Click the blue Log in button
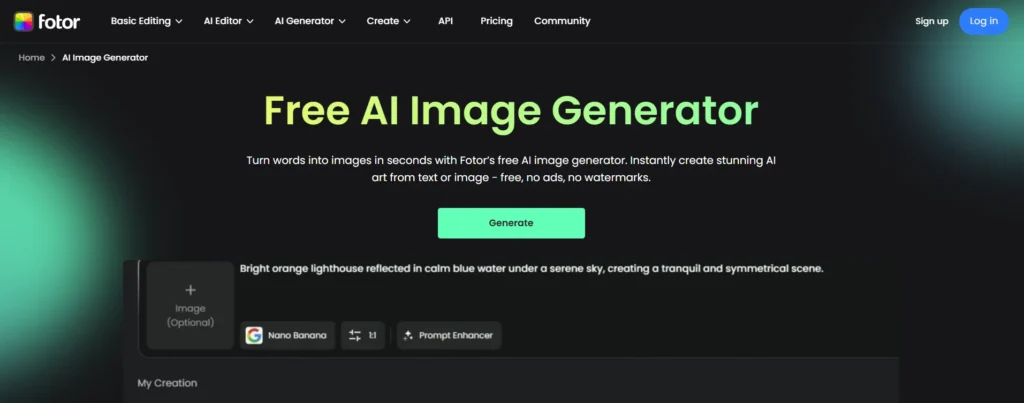Screen dimensions: 1024x403 [x=984, y=21]
